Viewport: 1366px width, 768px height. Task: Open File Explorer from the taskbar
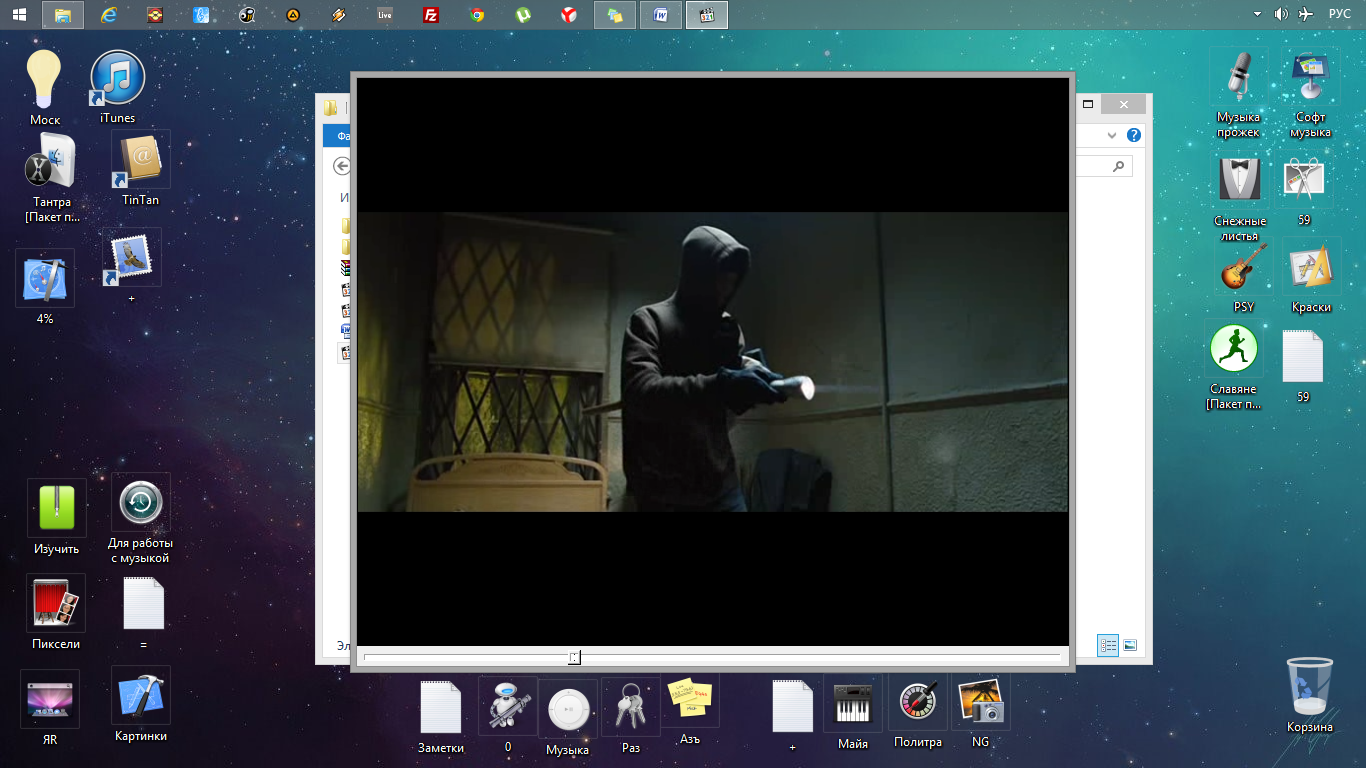coord(63,15)
